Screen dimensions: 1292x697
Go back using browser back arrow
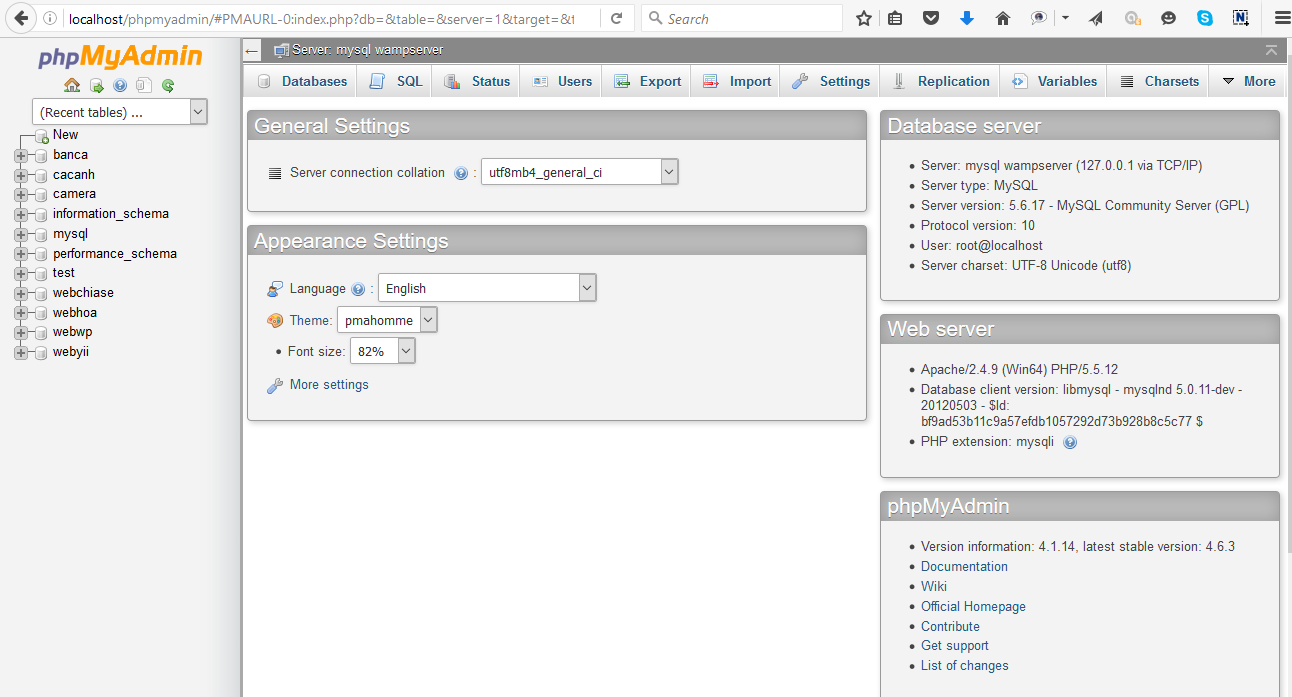20,18
